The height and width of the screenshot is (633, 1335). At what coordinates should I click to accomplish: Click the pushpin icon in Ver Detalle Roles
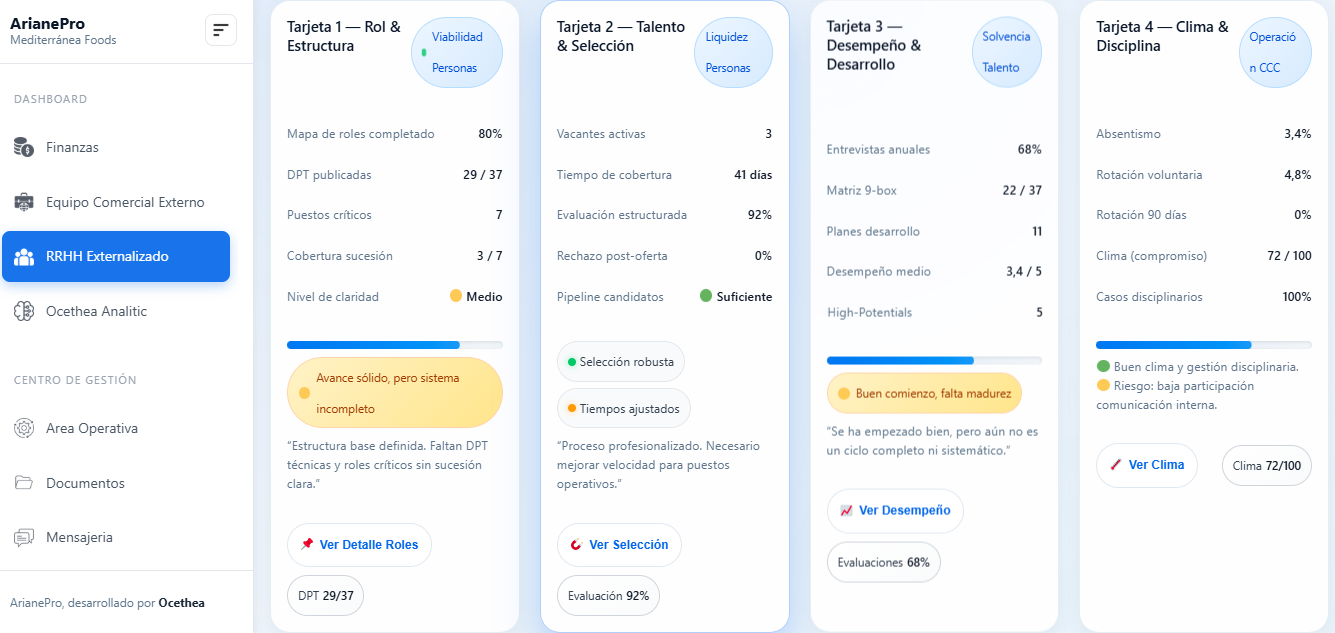pyautogui.click(x=307, y=545)
